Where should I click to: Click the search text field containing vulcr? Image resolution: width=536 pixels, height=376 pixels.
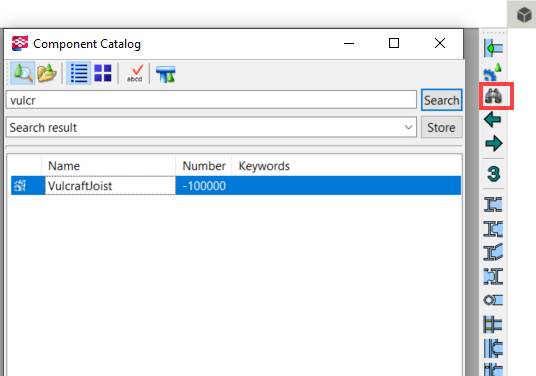[211, 100]
